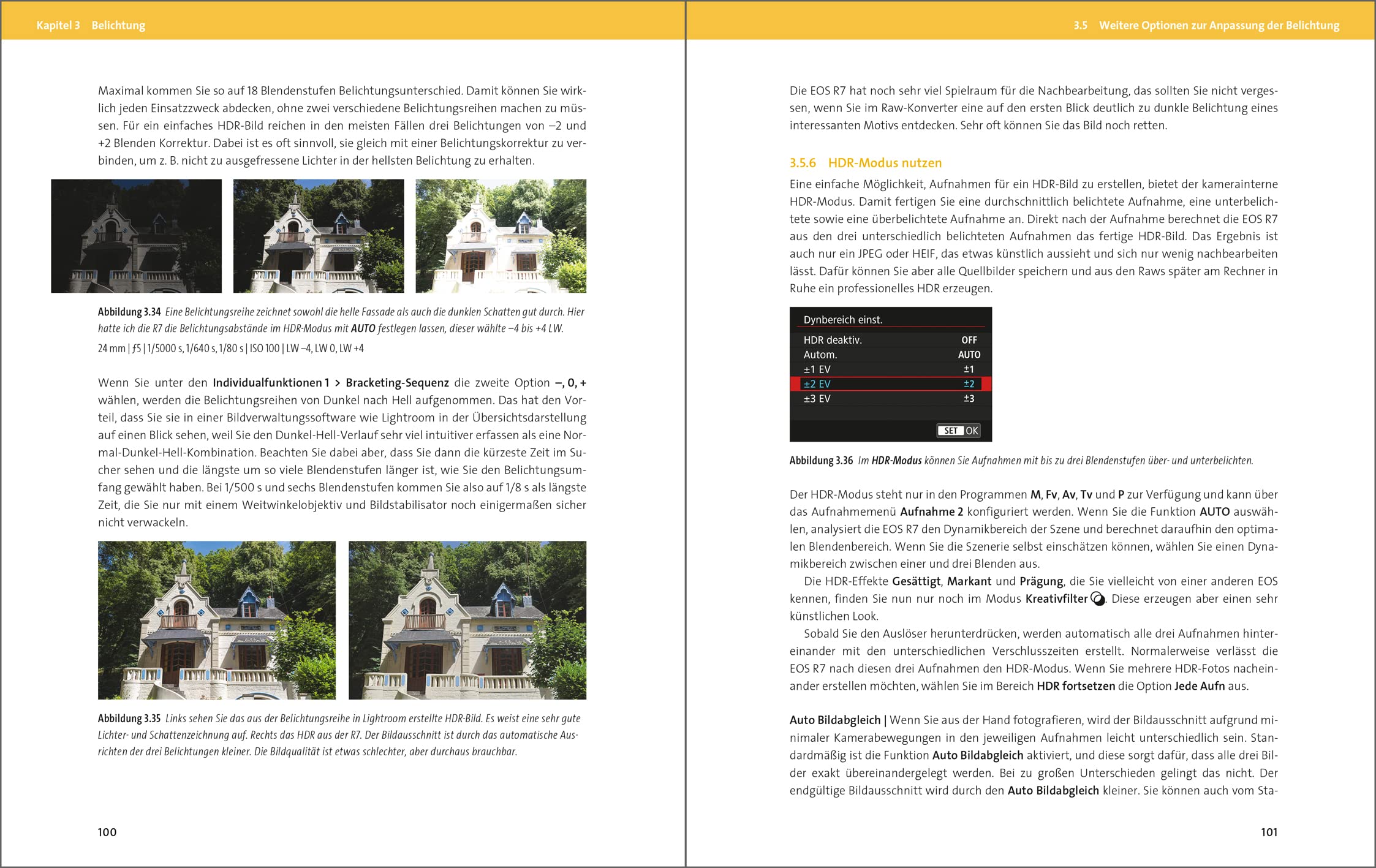Choose the Autom. option in Dynbereich menu
1376x868 pixels.
pos(891,355)
